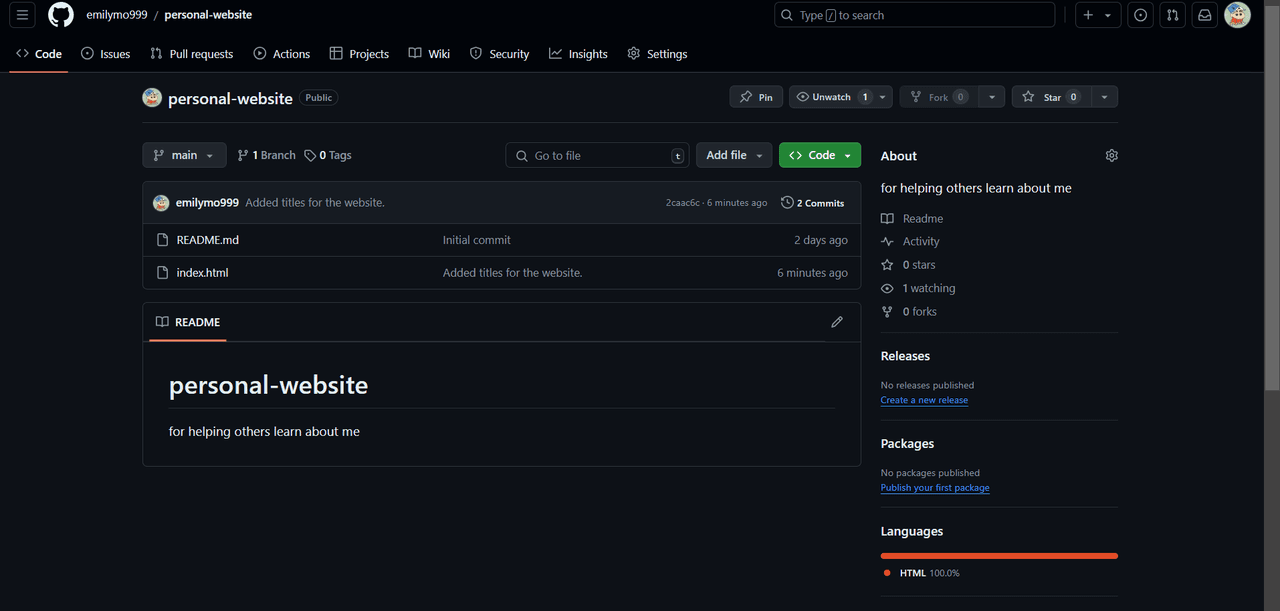Screen dimensions: 1280x611
Task: Edit README with the pencil icon
Action: click(837, 322)
